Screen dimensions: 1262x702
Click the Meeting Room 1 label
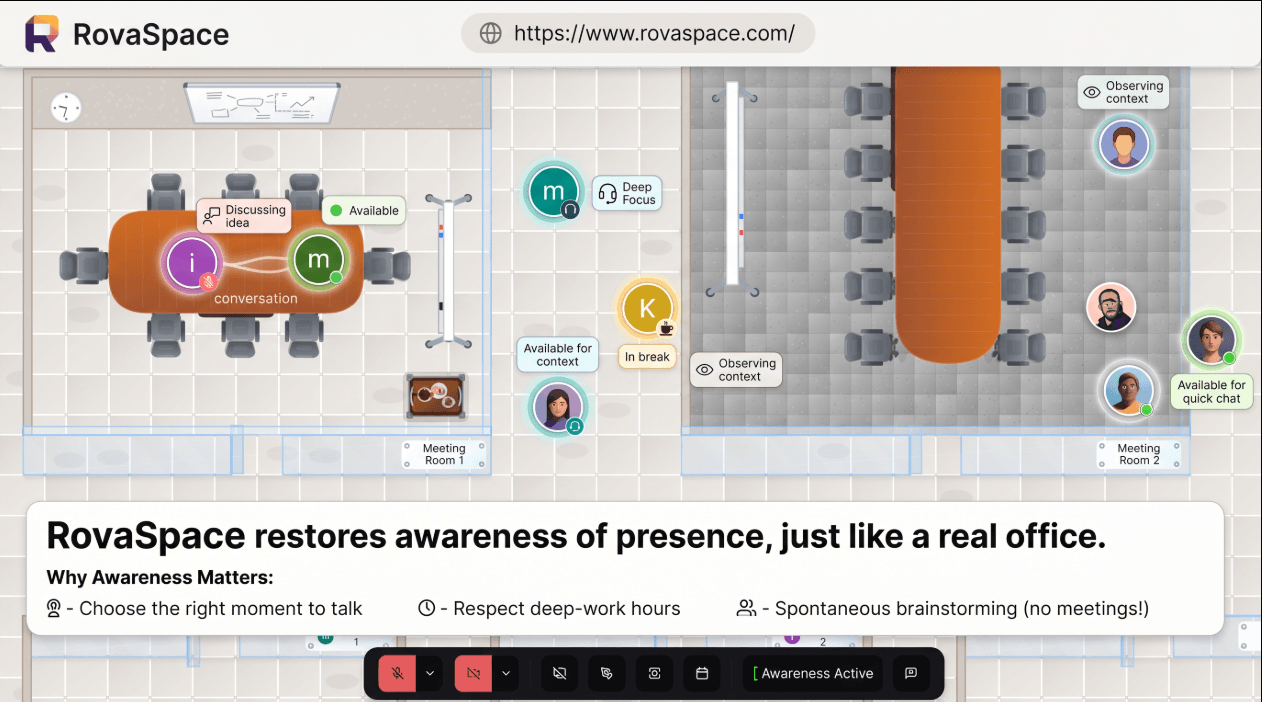coord(445,455)
